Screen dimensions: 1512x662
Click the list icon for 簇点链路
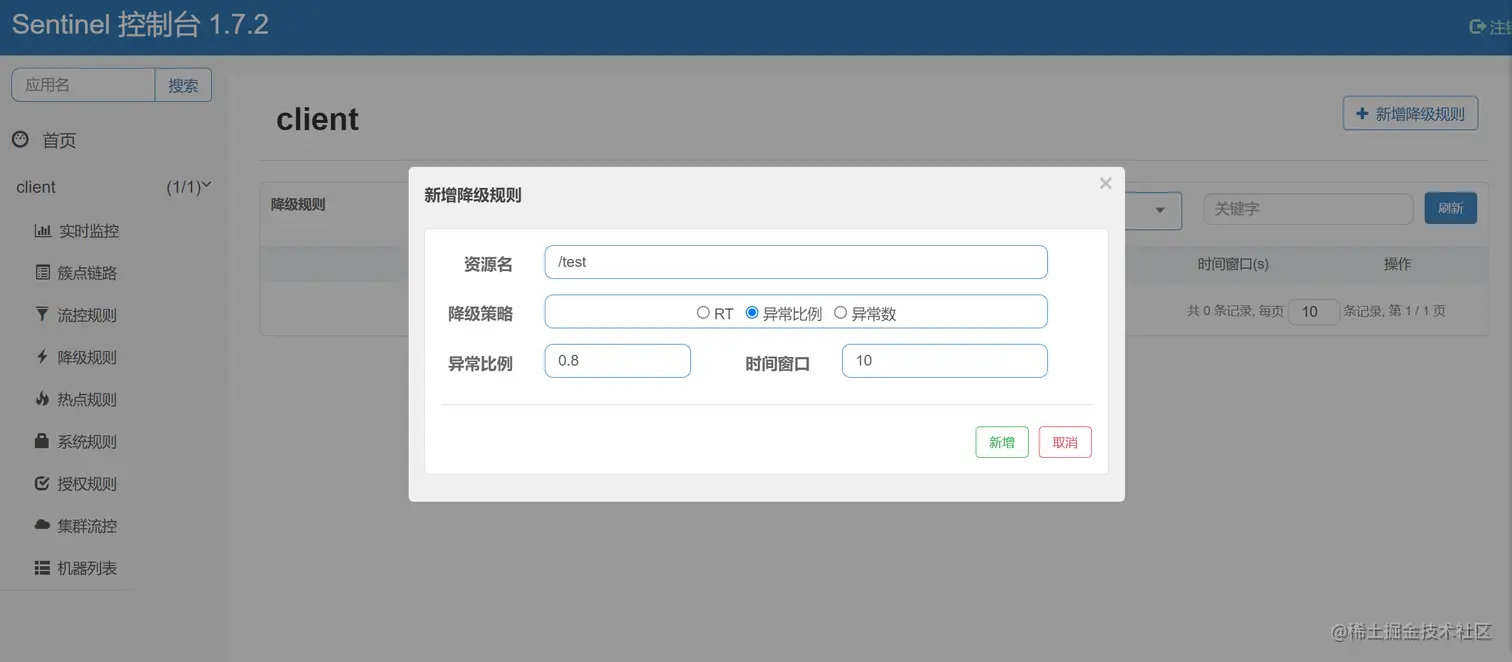click(x=42, y=273)
